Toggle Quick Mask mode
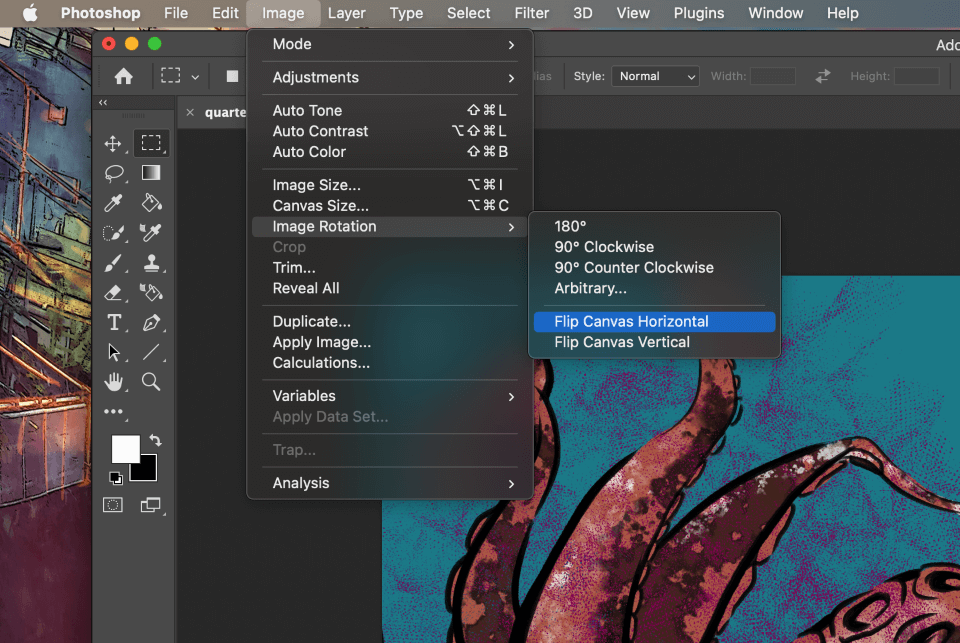Image resolution: width=960 pixels, height=643 pixels. (113, 505)
